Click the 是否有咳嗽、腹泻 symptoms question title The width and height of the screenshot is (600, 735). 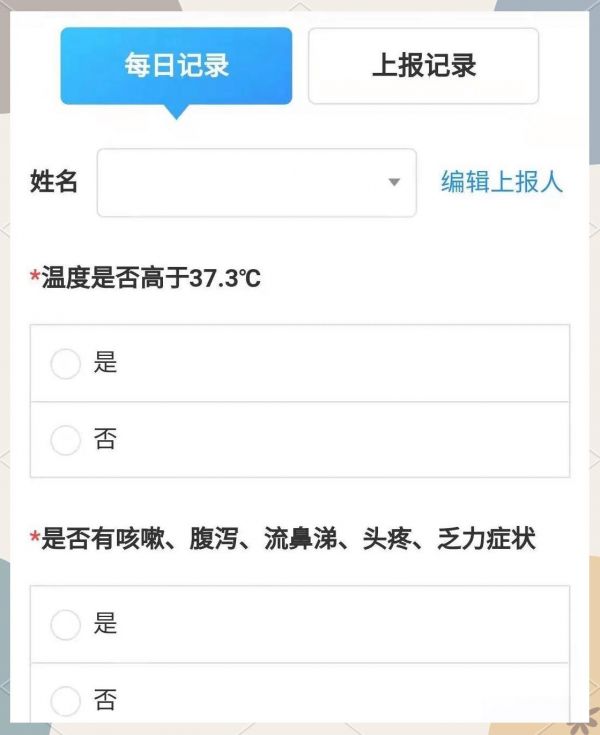[288, 538]
